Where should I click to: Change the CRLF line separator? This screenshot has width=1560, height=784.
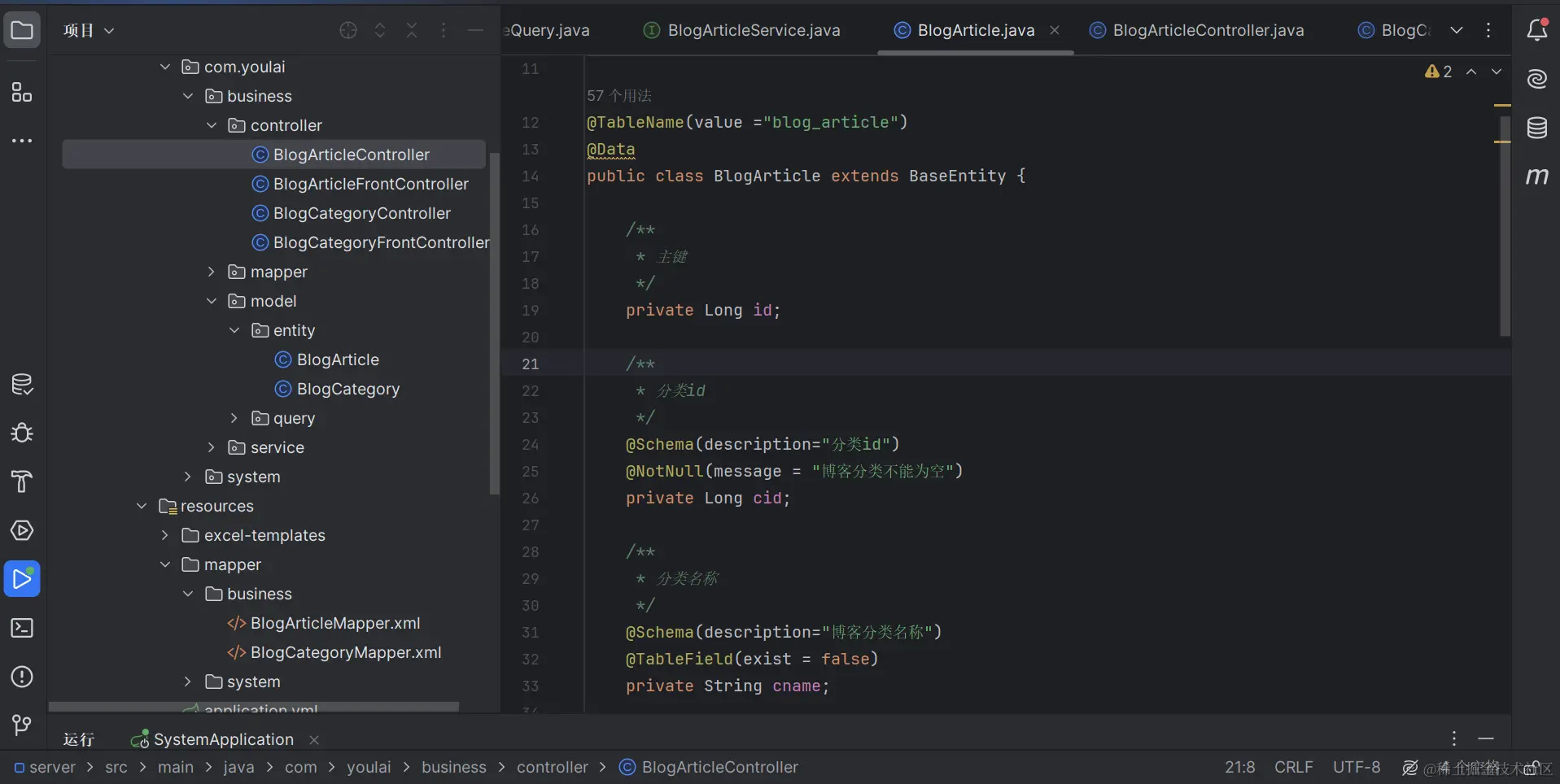(1293, 767)
